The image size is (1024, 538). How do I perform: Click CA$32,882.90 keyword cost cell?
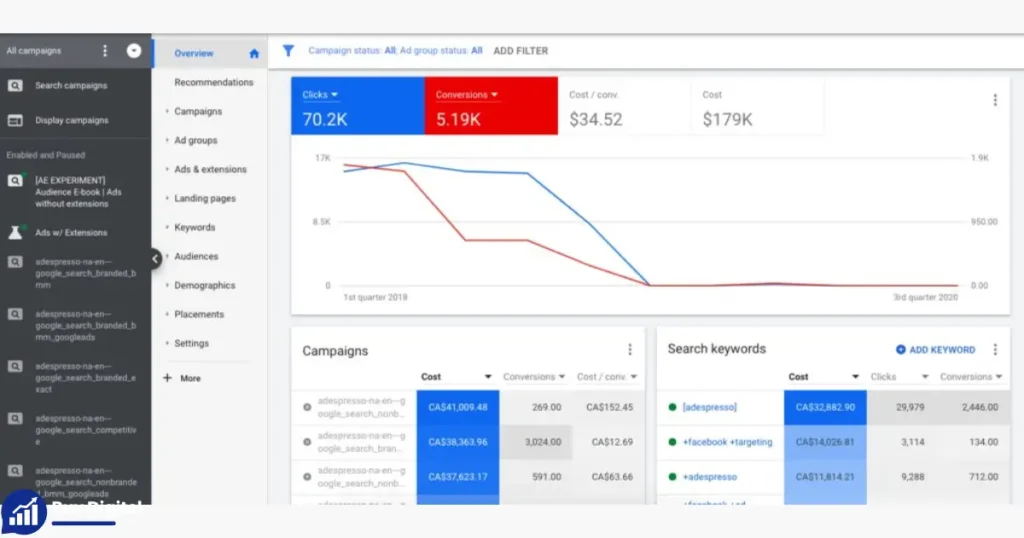point(825,407)
